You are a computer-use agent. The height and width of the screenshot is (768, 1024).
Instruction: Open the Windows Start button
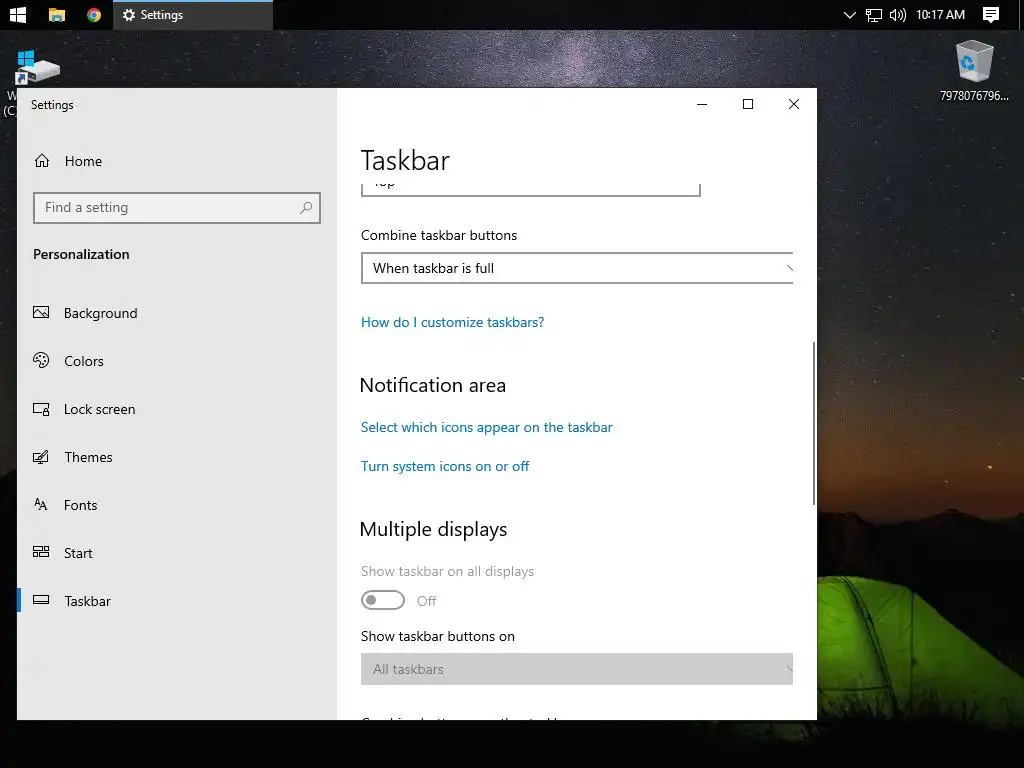point(18,14)
